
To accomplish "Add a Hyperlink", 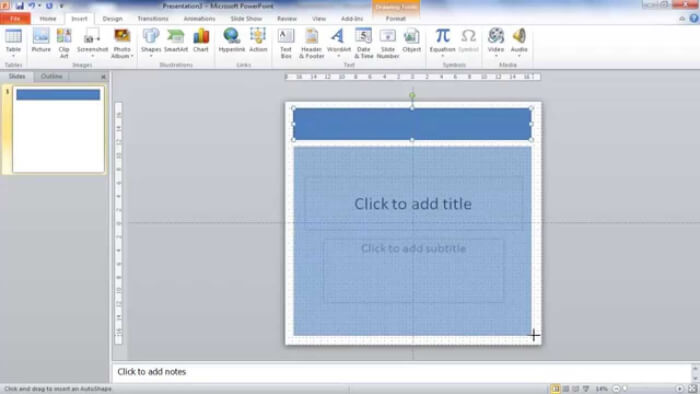I will tap(232, 41).
